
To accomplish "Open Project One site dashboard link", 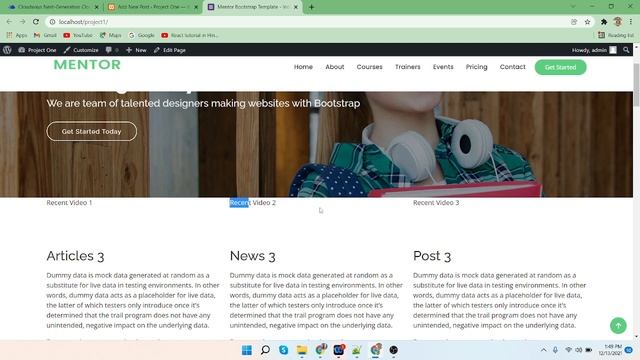I will coord(37,50).
